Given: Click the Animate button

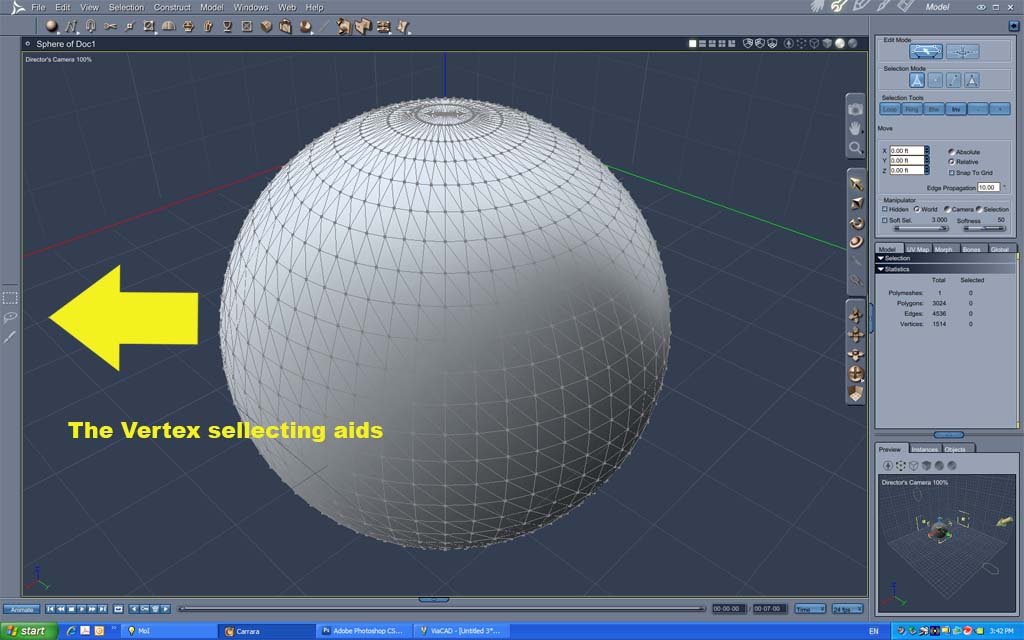Looking at the screenshot, I should (x=22, y=609).
